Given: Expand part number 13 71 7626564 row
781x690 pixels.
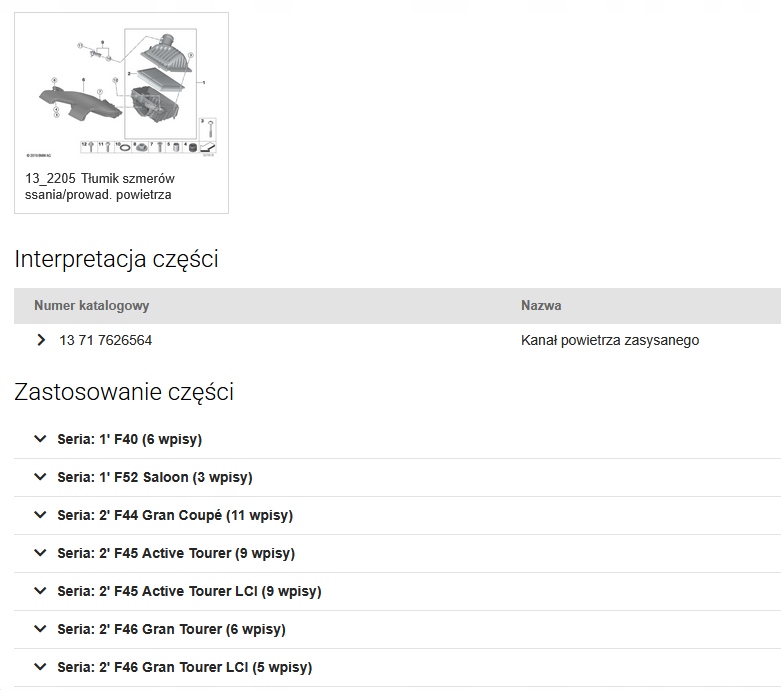Looking at the screenshot, I should point(105,340).
